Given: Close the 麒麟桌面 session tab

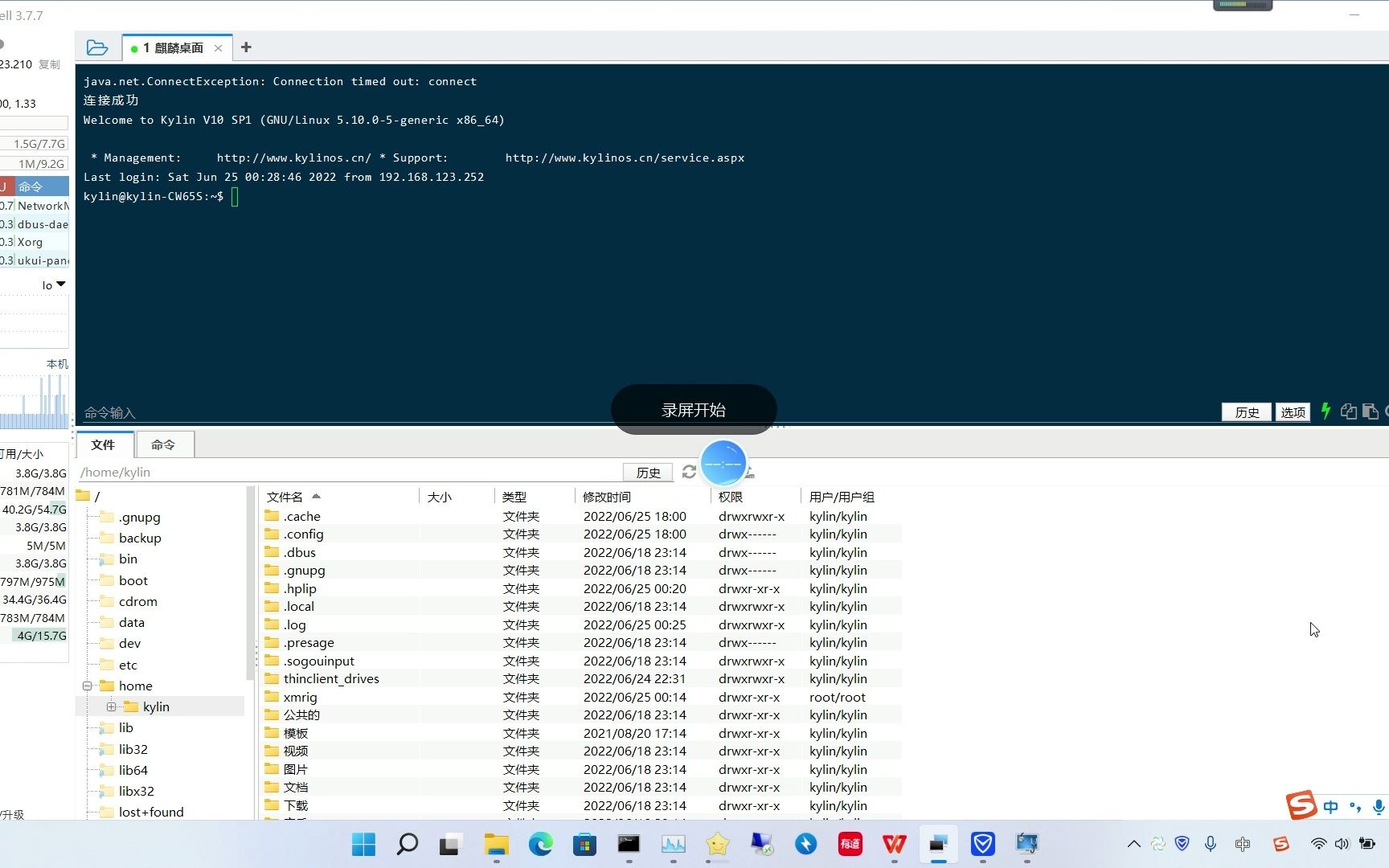Looking at the screenshot, I should tap(218, 48).
